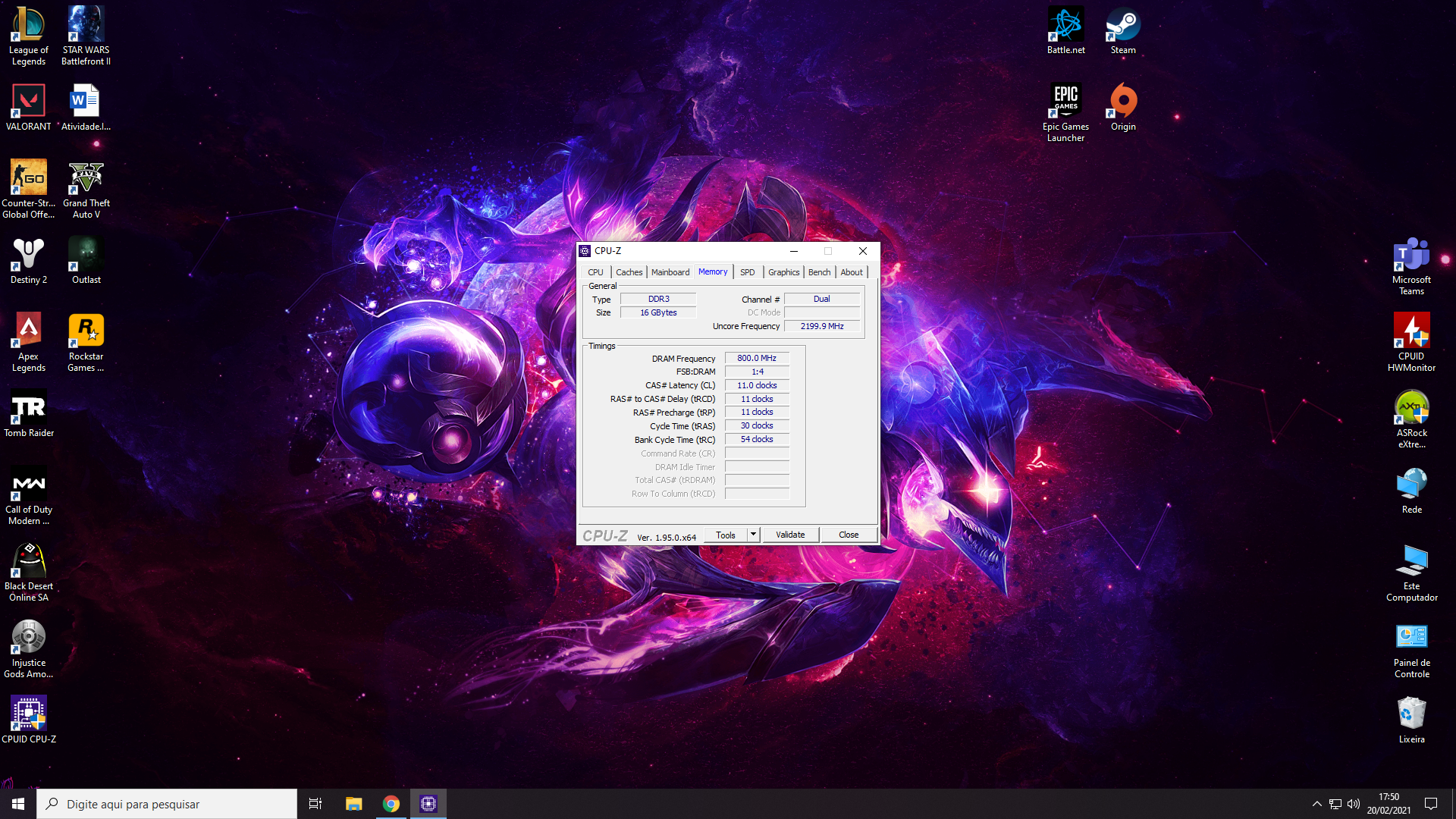Open STAR WARS Battlefront II shortcut
1456x819 pixels.
(86, 36)
